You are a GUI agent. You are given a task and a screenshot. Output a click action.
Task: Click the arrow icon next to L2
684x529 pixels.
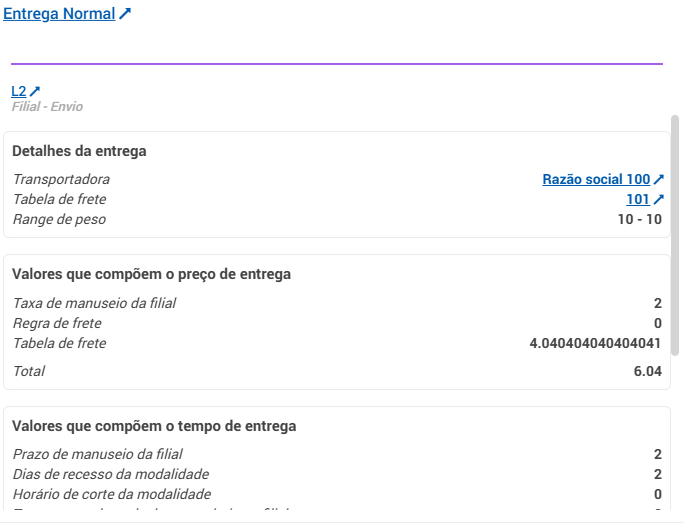coord(35,92)
